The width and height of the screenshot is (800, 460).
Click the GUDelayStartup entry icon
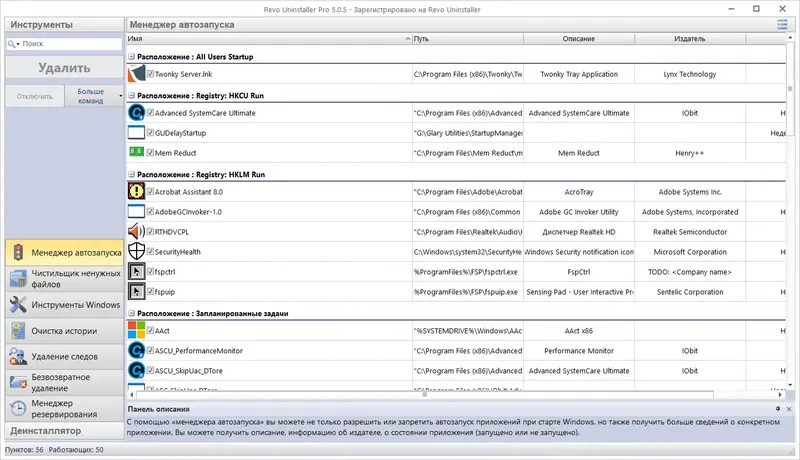[x=136, y=133]
